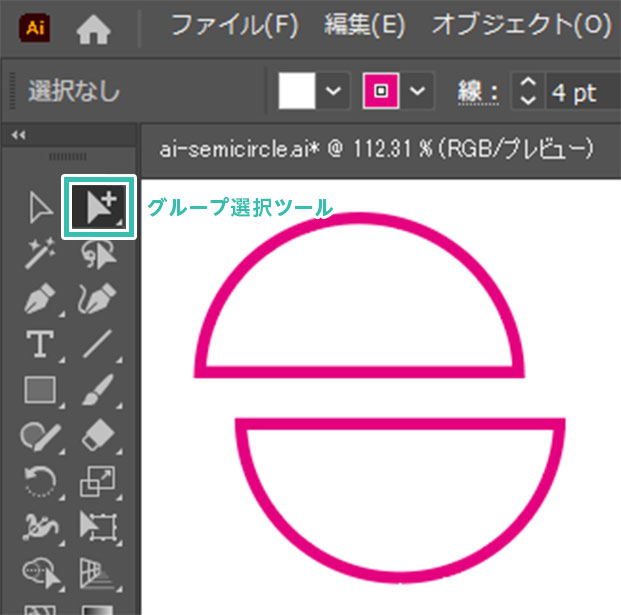Pick the Curvature tool
Image resolution: width=621 pixels, height=615 pixels.
(98, 299)
